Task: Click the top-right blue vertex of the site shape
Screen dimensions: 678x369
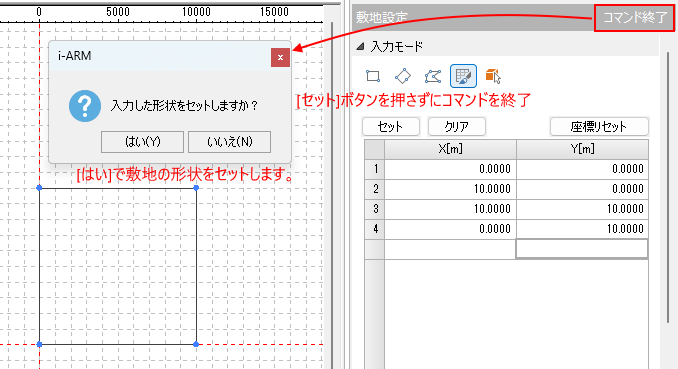Action: pyautogui.click(x=196, y=188)
